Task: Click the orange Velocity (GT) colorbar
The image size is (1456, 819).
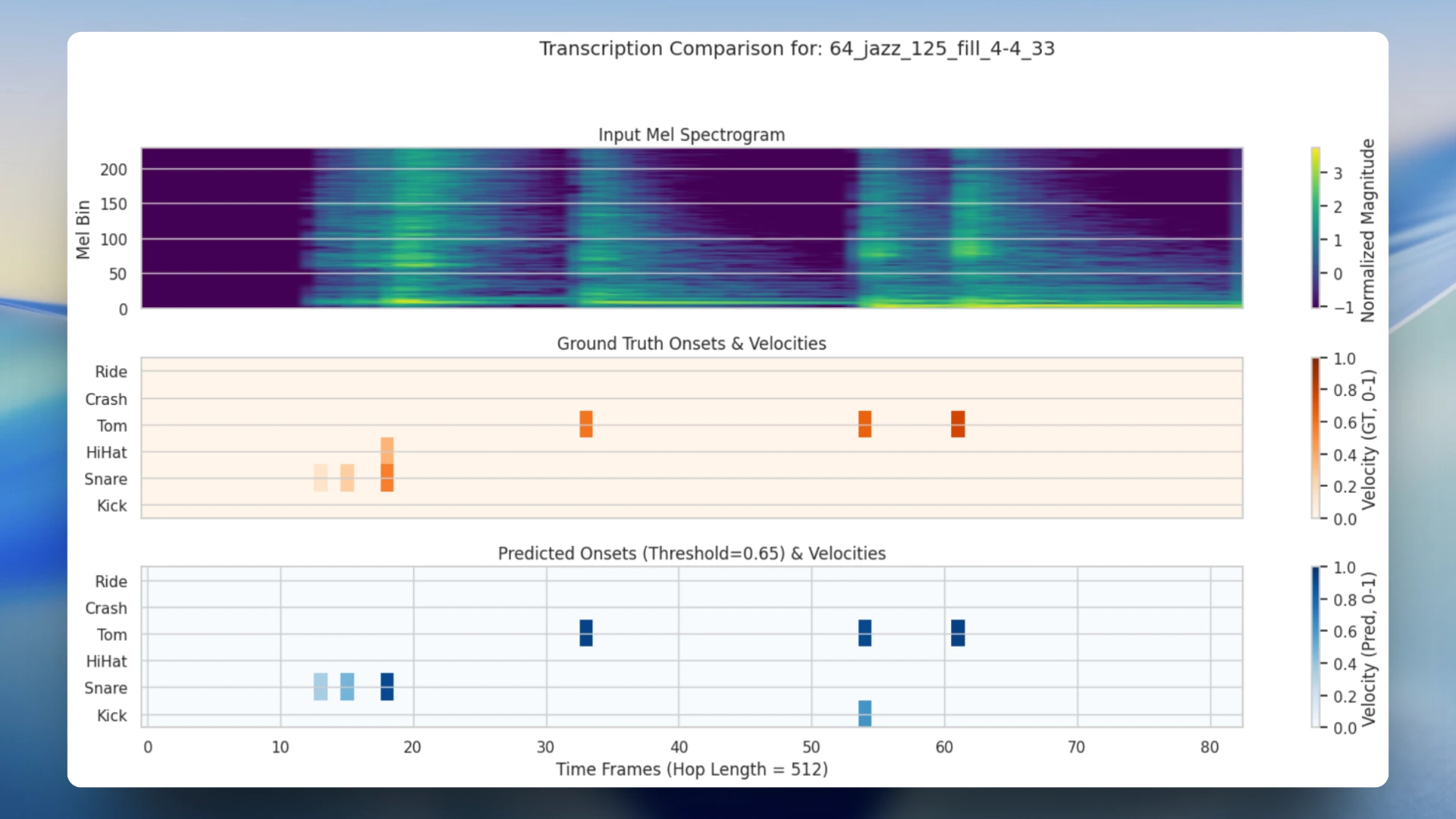Action: point(1316,438)
